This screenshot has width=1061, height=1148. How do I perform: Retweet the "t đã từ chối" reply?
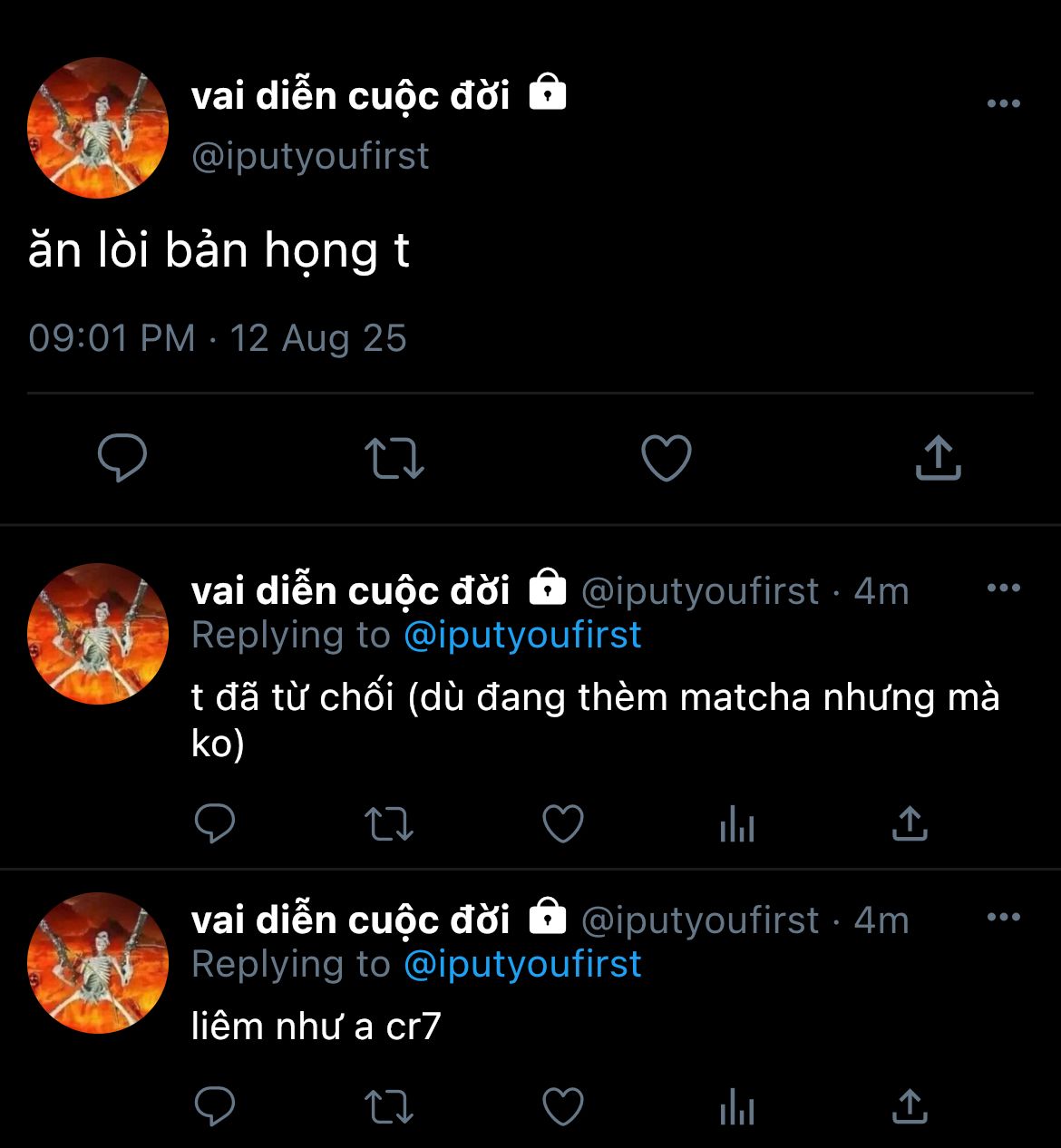389,824
